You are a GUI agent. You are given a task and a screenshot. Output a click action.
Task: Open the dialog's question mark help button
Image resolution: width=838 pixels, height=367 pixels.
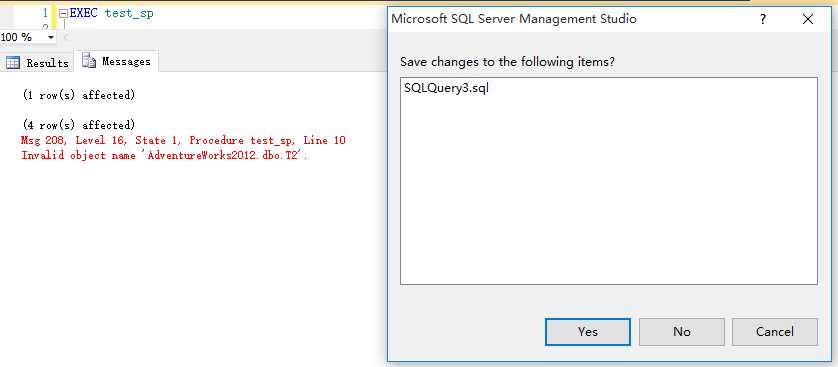pos(763,19)
